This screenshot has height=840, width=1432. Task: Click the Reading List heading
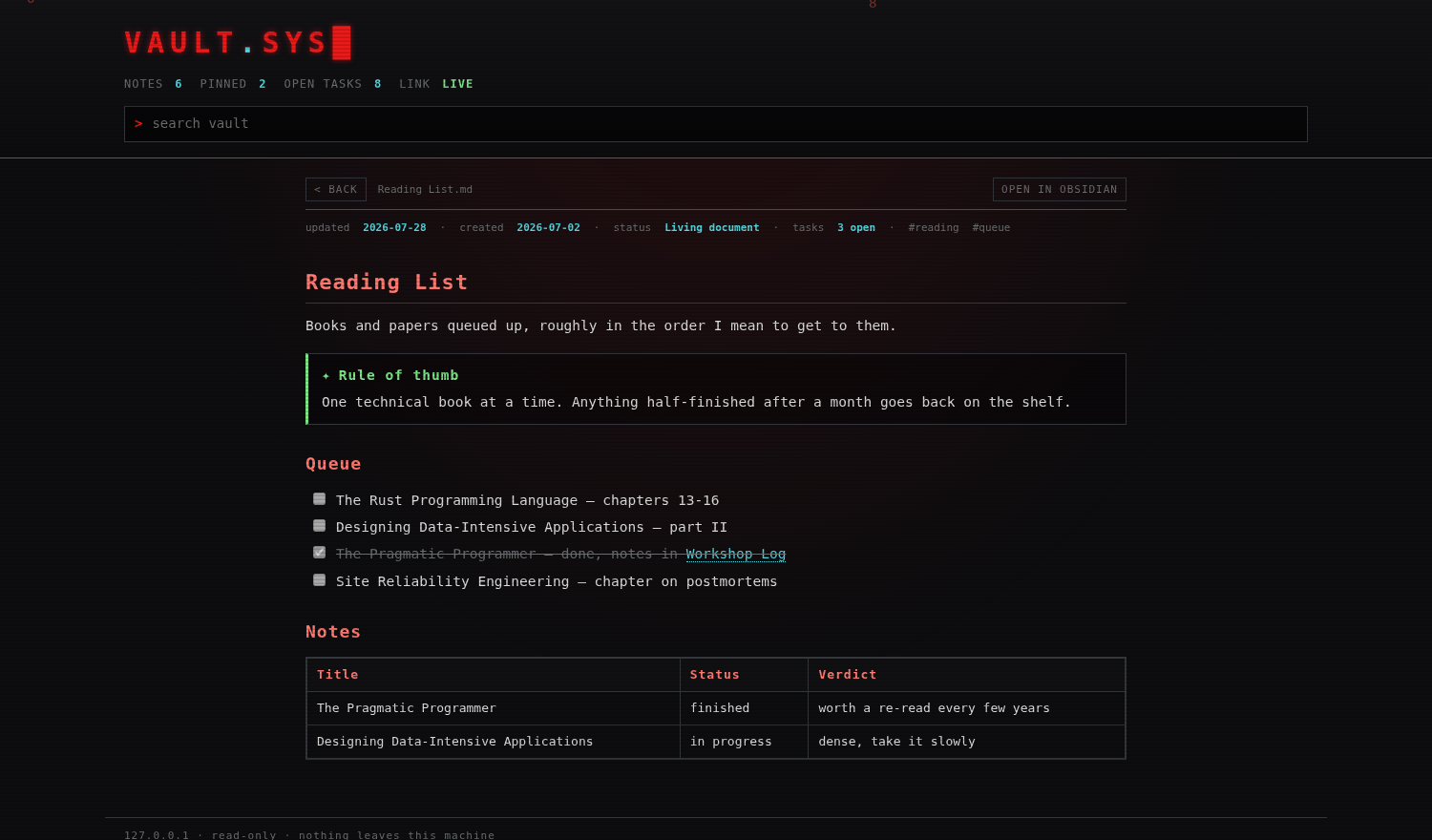tap(387, 283)
